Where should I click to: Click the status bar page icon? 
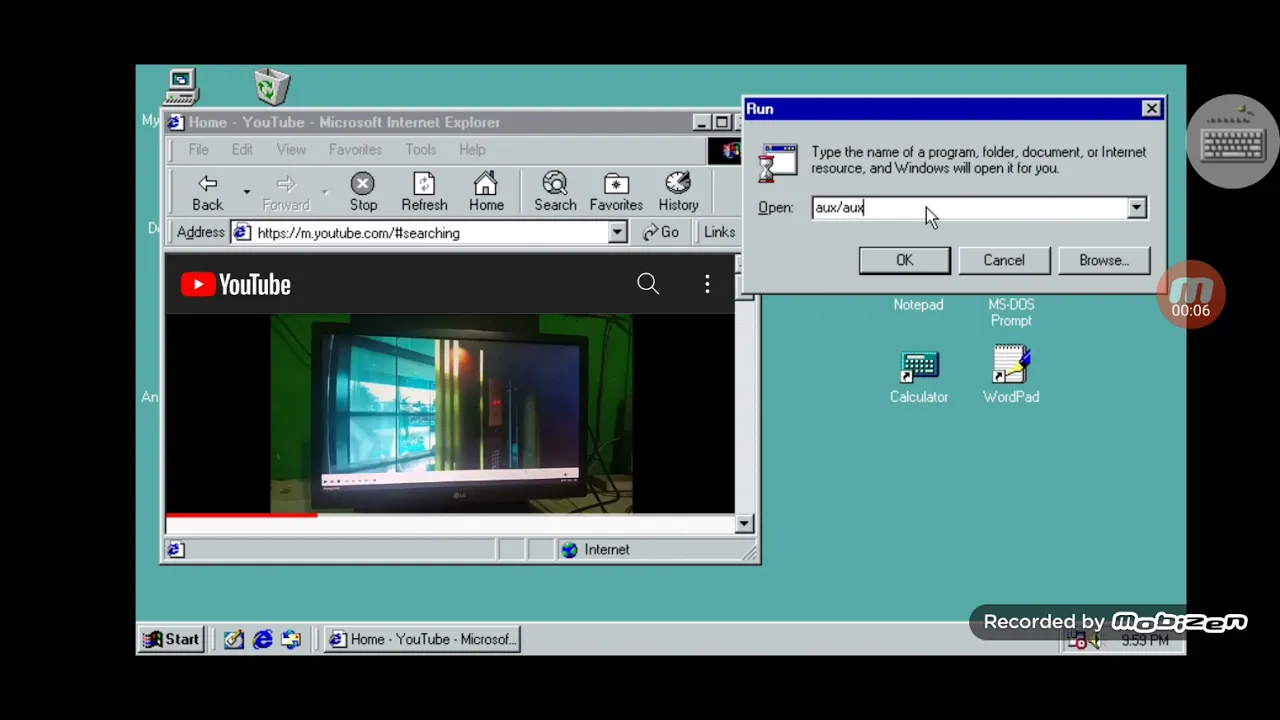(x=175, y=550)
